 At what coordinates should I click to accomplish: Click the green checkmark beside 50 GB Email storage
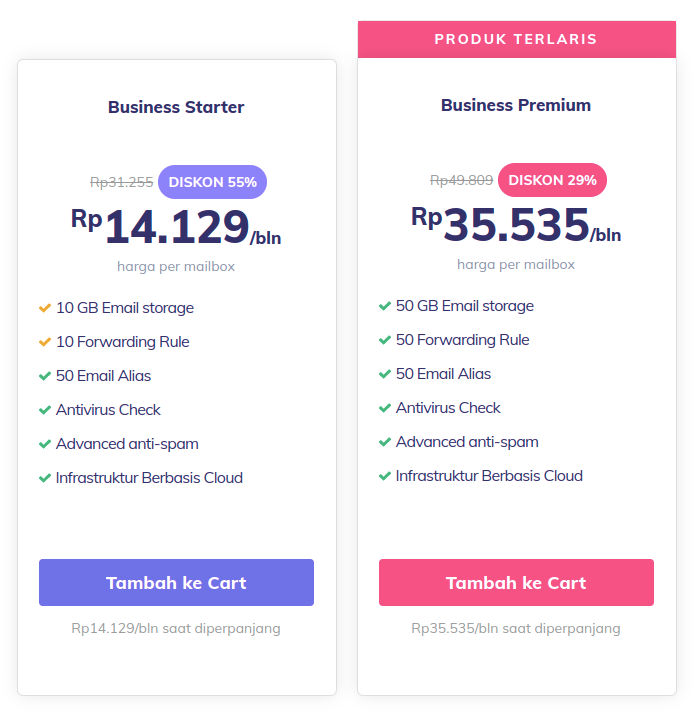click(x=384, y=306)
